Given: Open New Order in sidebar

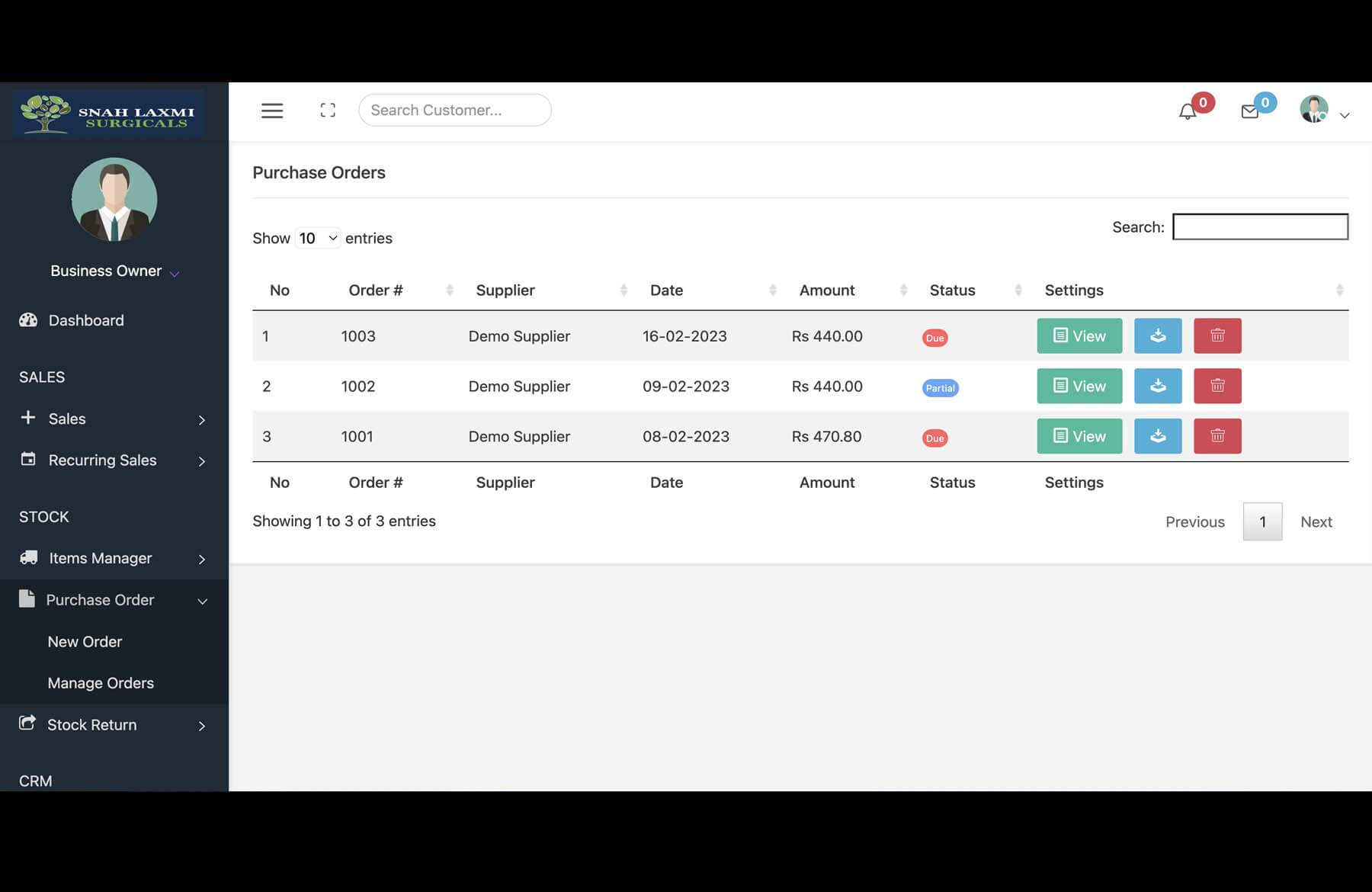Looking at the screenshot, I should click(x=85, y=642).
